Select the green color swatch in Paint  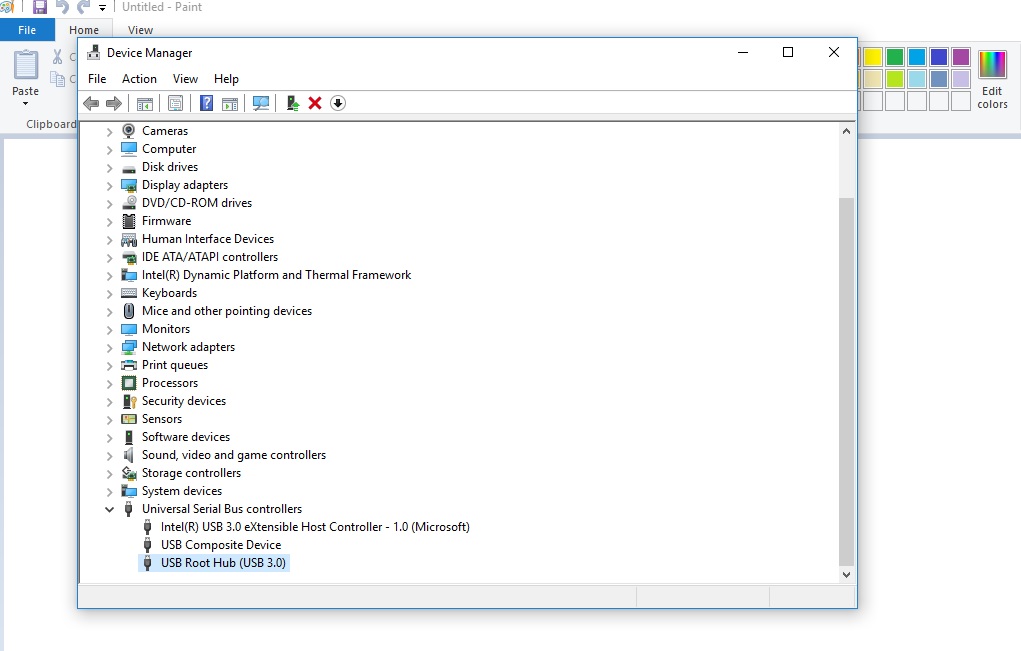tap(895, 57)
